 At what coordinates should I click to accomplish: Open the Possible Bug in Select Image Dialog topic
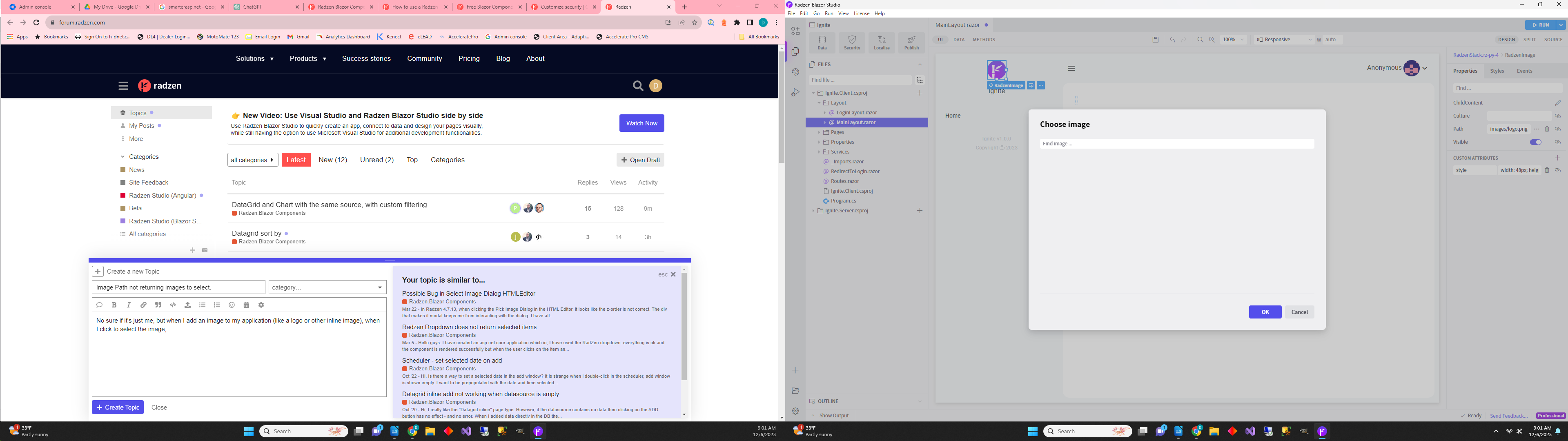click(469, 294)
